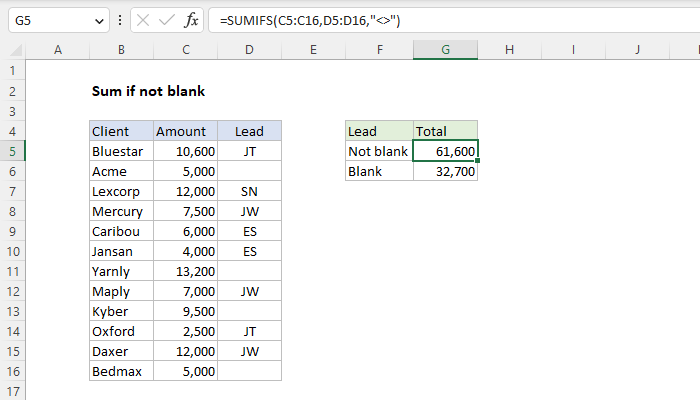Select the Sum if not blank title cell
The height and width of the screenshot is (400, 700).
coord(148,91)
